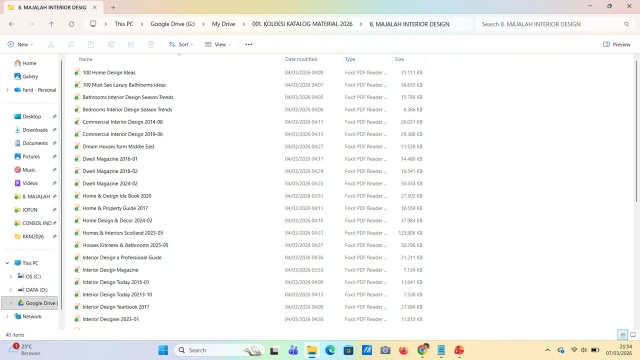Viewport: 640px width, 360px height.
Task: Click the Share icon in toolbar
Action: click(131, 44)
